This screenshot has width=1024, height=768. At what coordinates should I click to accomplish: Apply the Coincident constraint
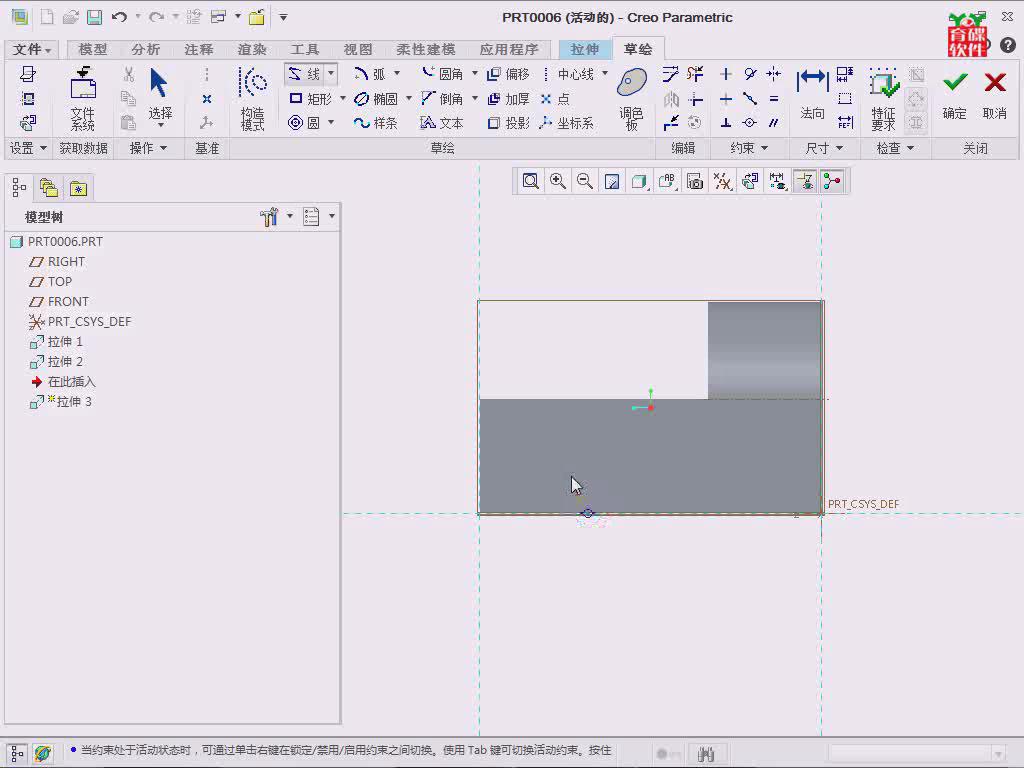click(750, 123)
